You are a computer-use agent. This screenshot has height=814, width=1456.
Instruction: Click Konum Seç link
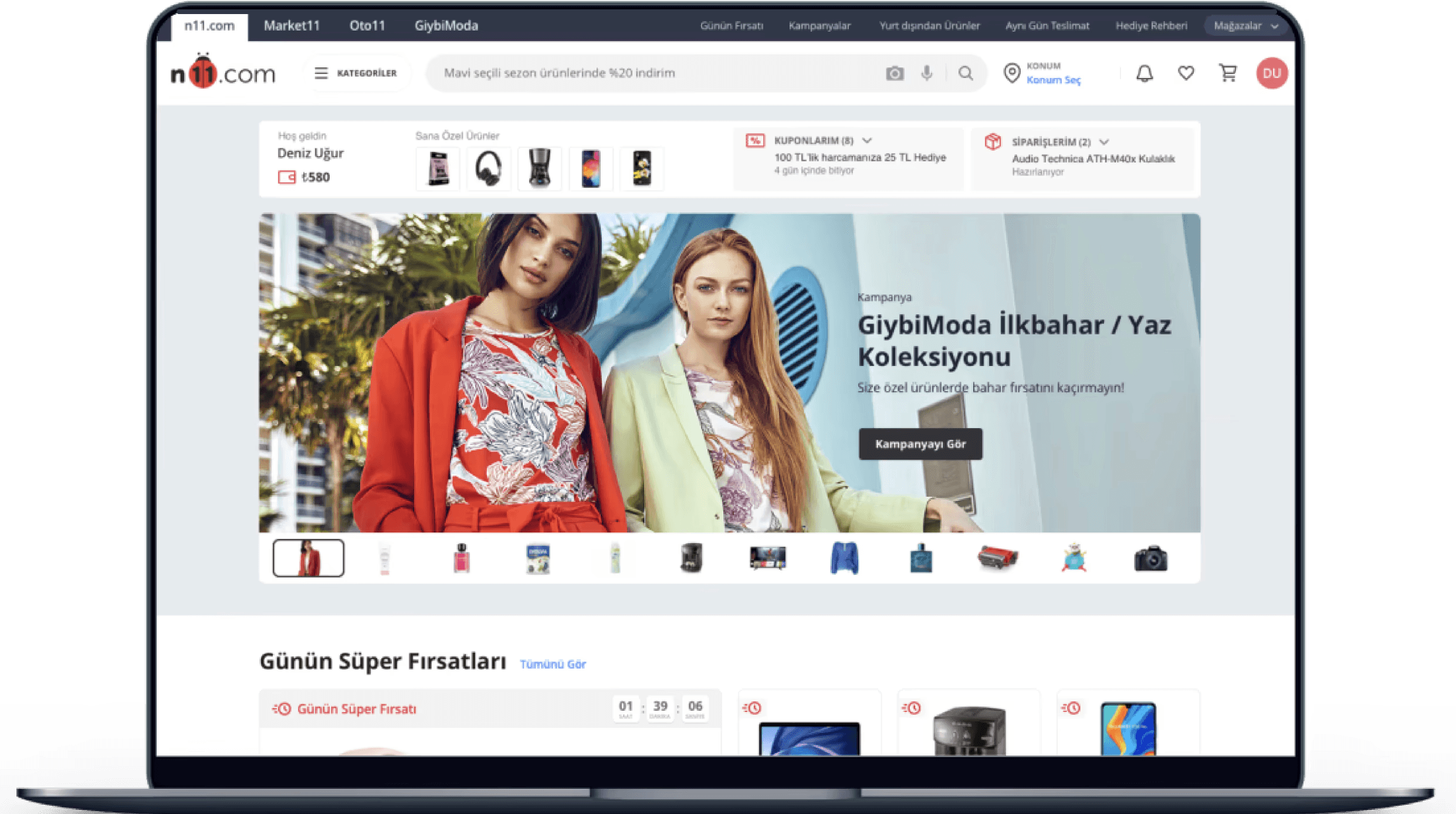coord(1053,80)
